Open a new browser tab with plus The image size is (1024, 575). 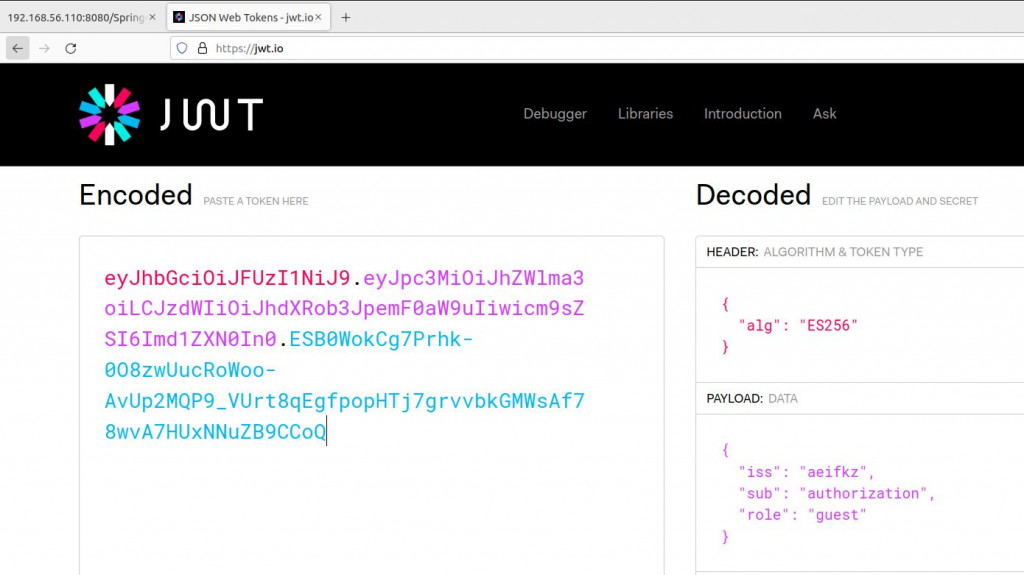[345, 18]
